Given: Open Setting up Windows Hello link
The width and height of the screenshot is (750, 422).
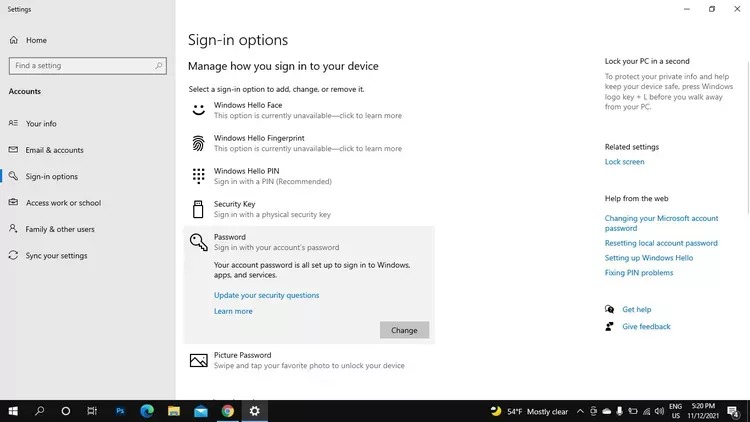Looking at the screenshot, I should [x=649, y=258].
